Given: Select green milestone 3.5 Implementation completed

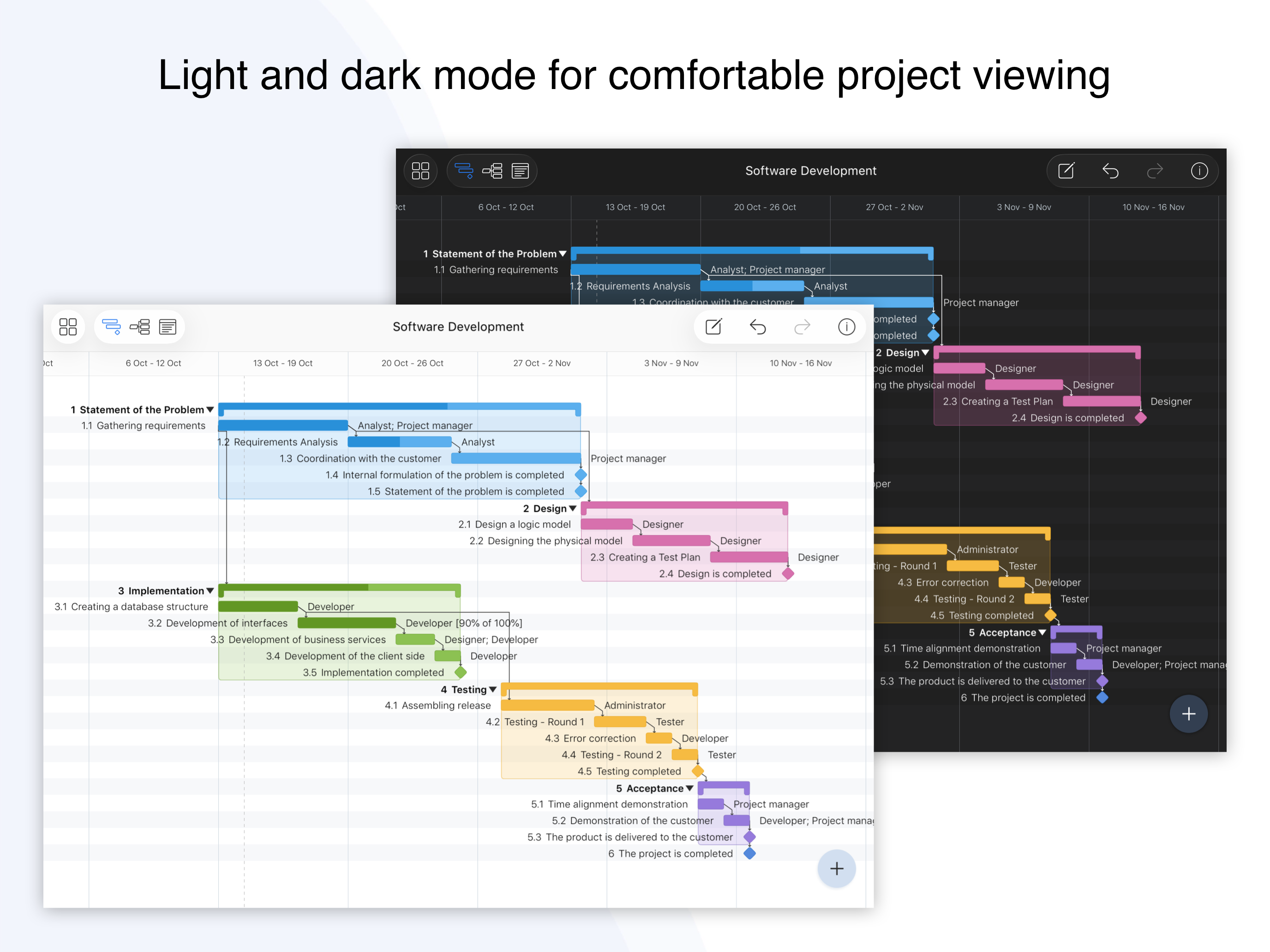Looking at the screenshot, I should (461, 672).
